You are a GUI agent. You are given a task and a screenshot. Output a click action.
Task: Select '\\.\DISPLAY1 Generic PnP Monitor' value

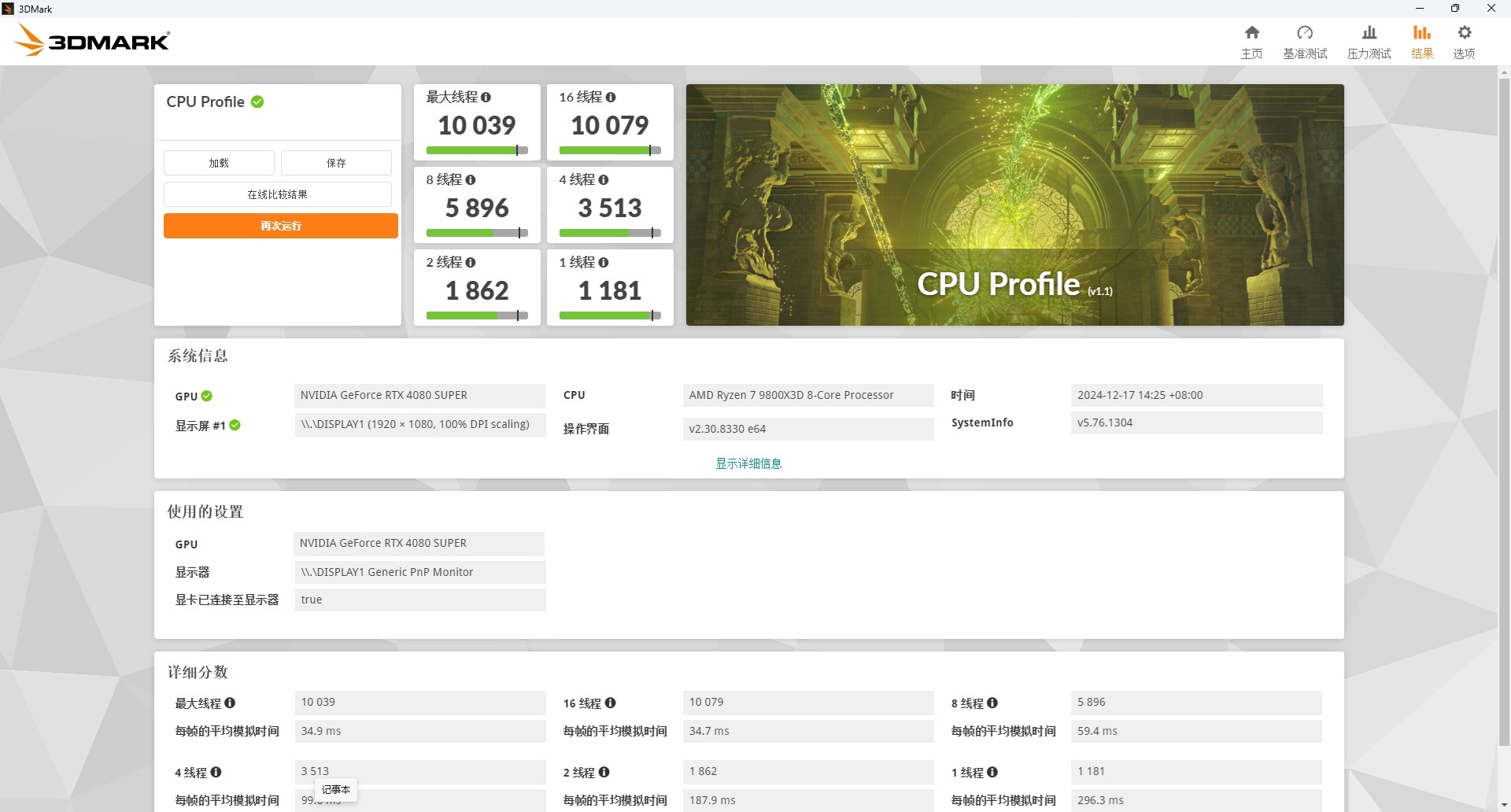419,572
